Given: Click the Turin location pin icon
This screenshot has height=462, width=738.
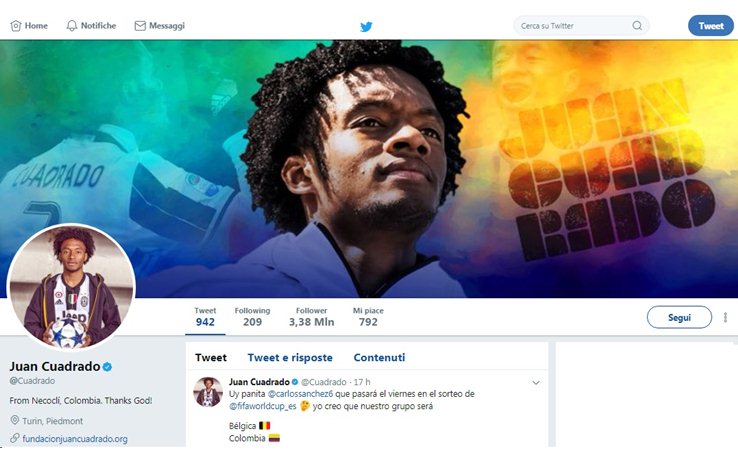Looking at the screenshot, I should (x=15, y=420).
